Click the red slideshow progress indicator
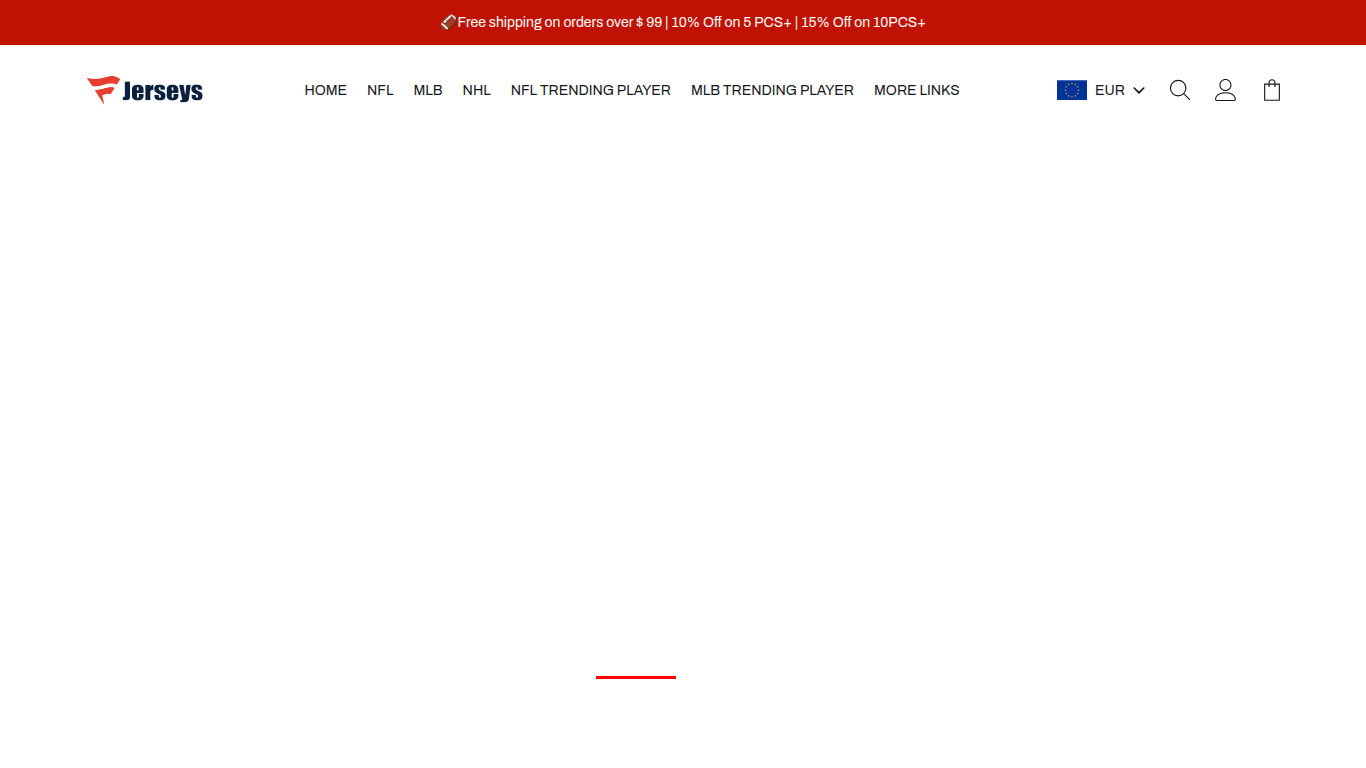 [x=636, y=677]
